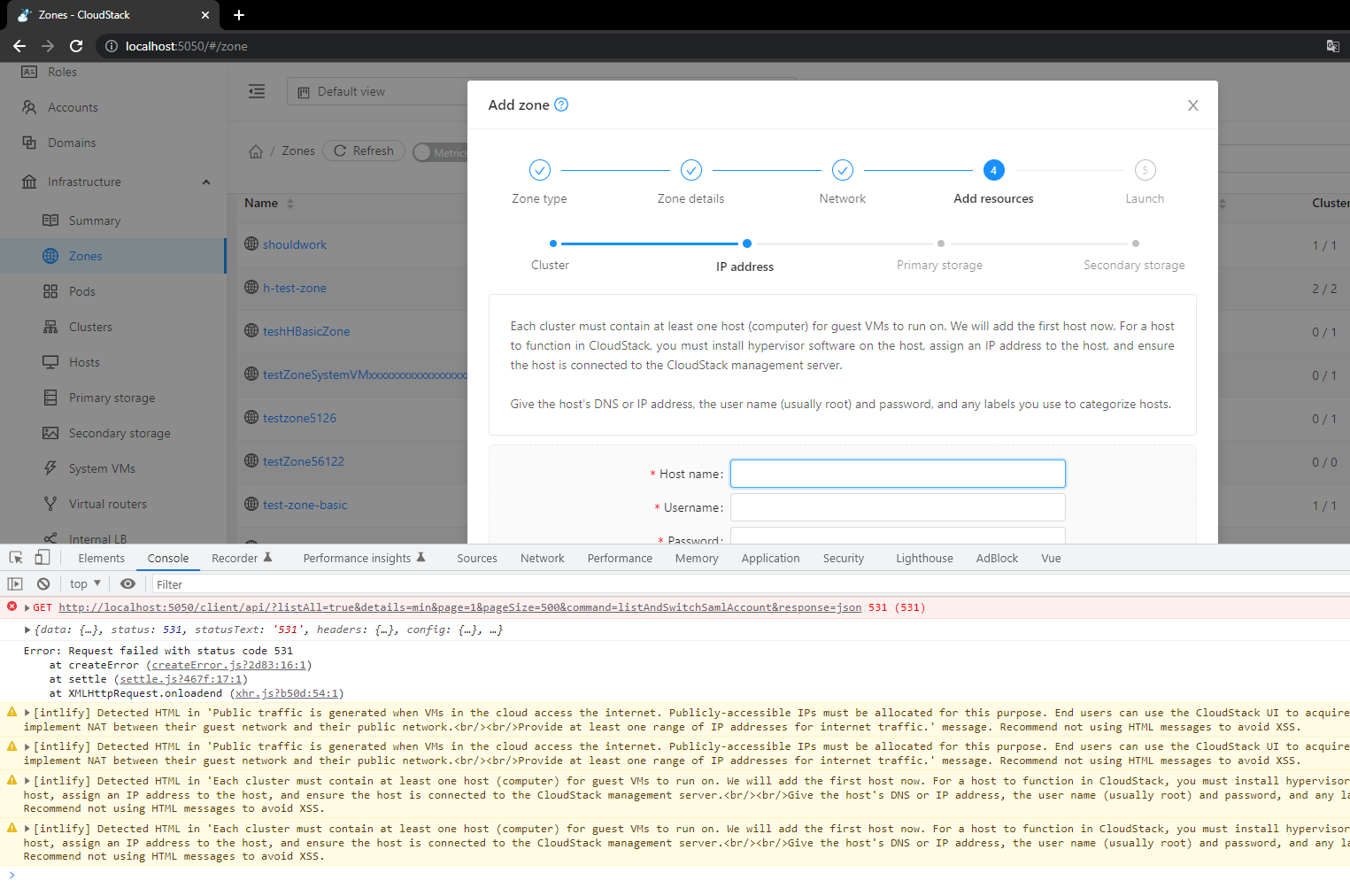Click the Launch step 5 circle
Image resolution: width=1350 pixels, height=896 pixels.
coord(1145,170)
